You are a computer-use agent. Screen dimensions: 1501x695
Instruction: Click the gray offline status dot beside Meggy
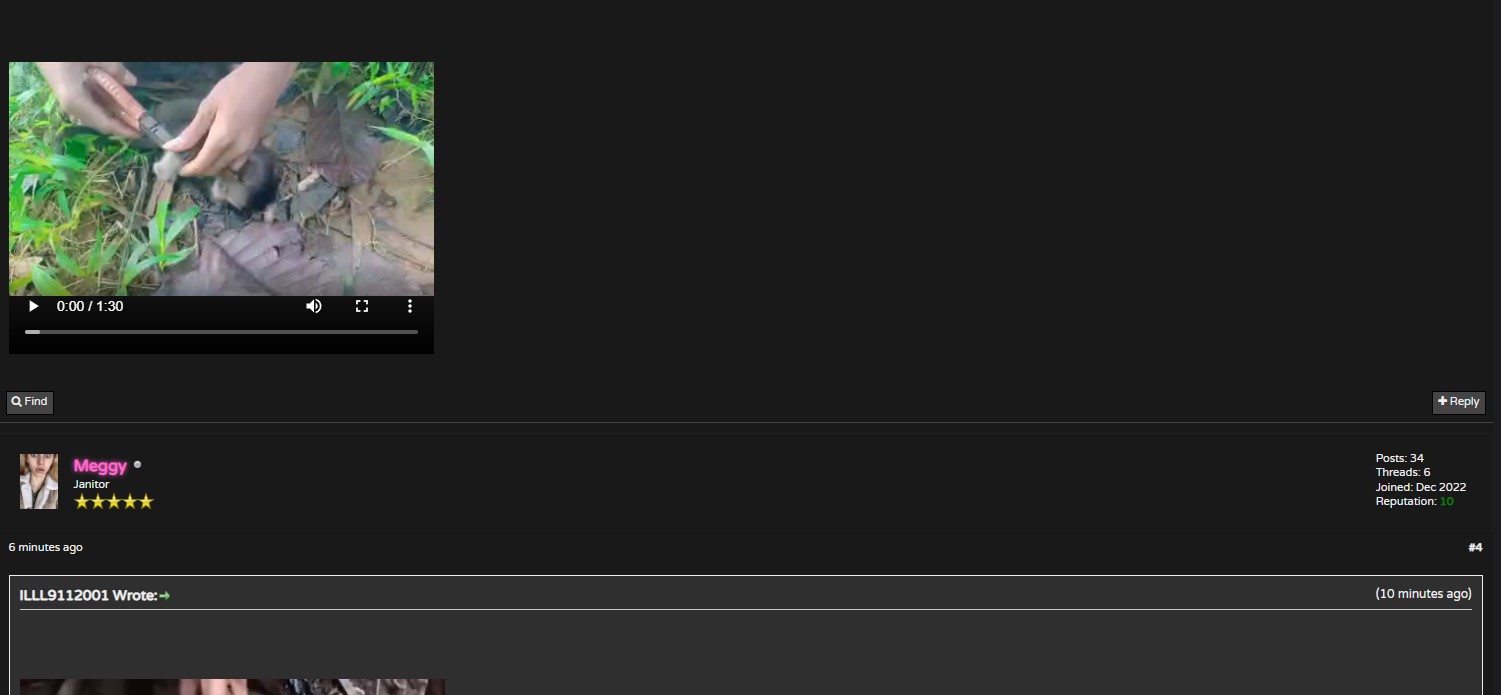coord(137,464)
